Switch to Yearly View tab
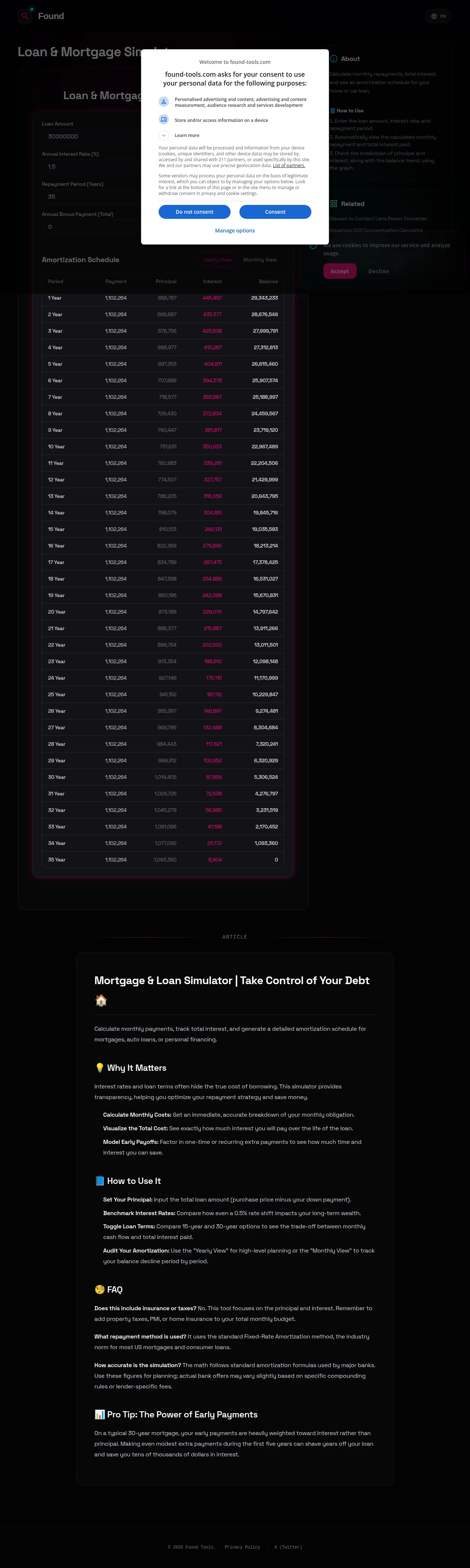This screenshot has width=470, height=1568. click(217, 260)
